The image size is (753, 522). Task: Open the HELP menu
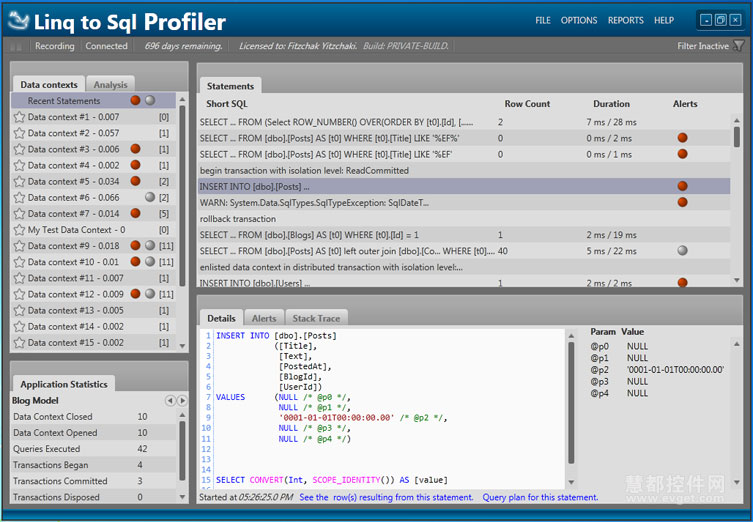click(x=664, y=21)
